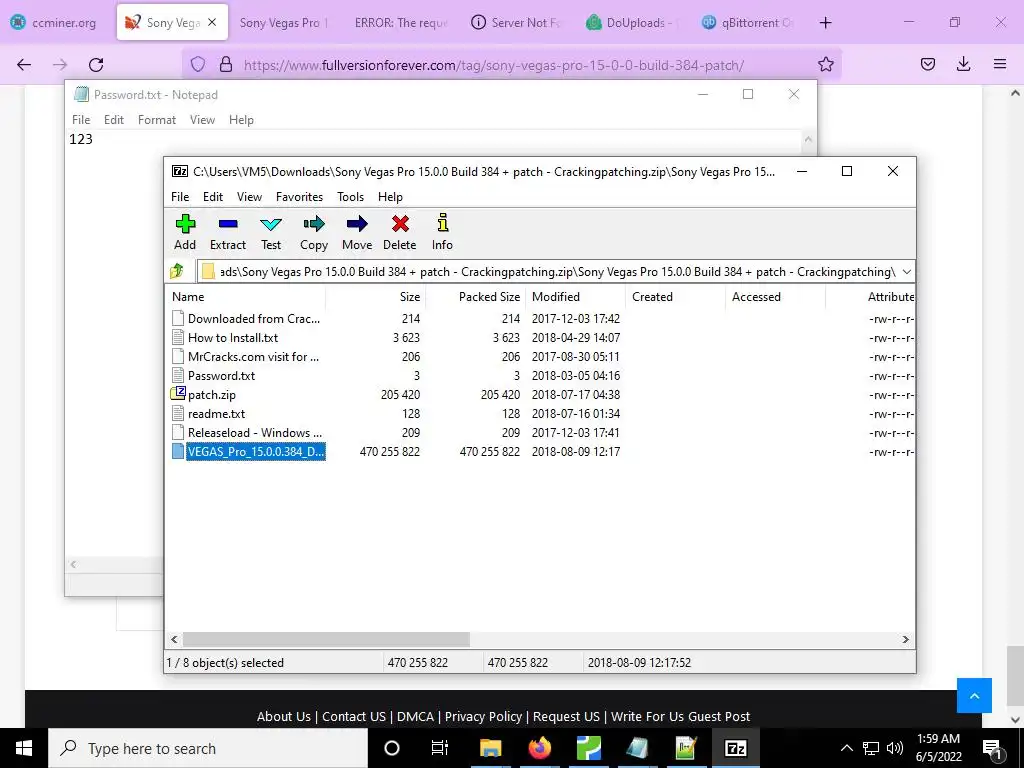Expand the 7-Zip address path dropdown
Viewport: 1024px width, 768px height.
click(x=906, y=272)
